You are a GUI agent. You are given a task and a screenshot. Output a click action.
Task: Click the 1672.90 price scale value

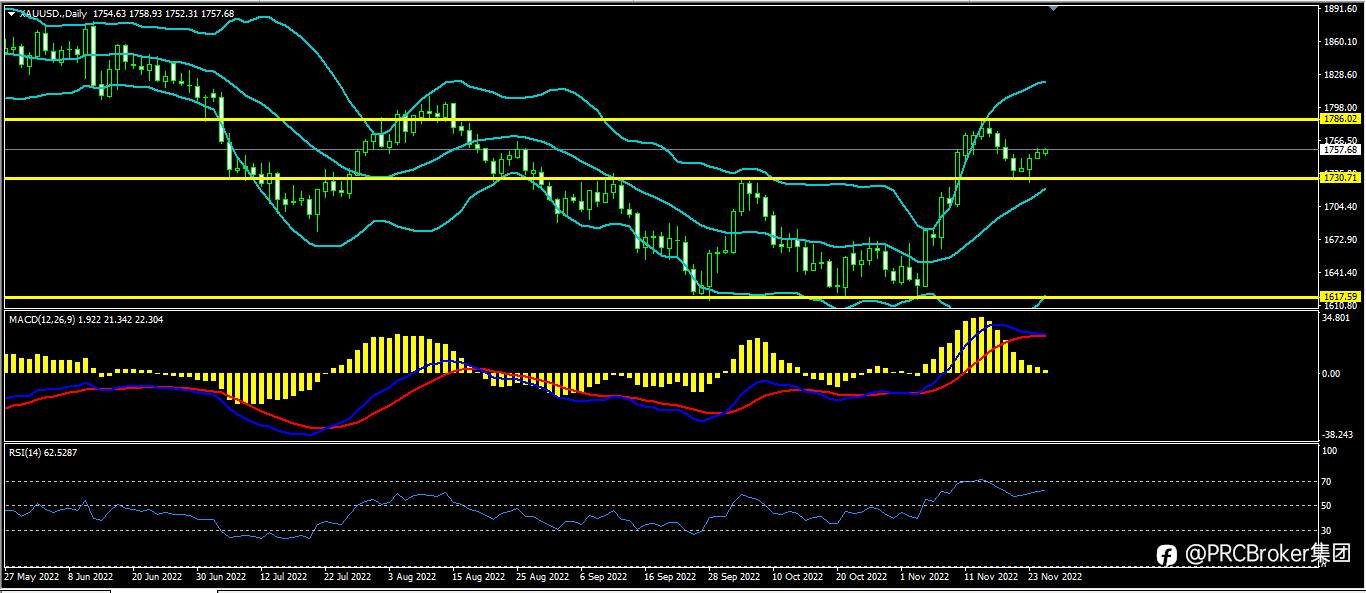pos(1339,240)
